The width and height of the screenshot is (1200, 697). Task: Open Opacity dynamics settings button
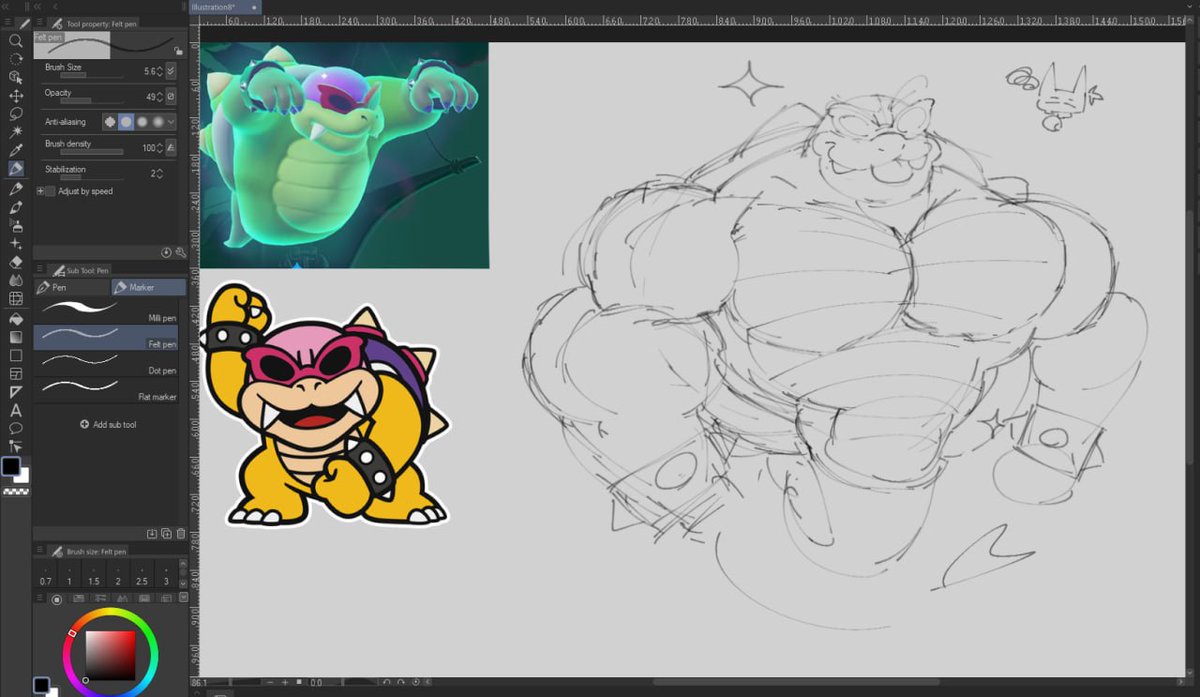(171, 97)
